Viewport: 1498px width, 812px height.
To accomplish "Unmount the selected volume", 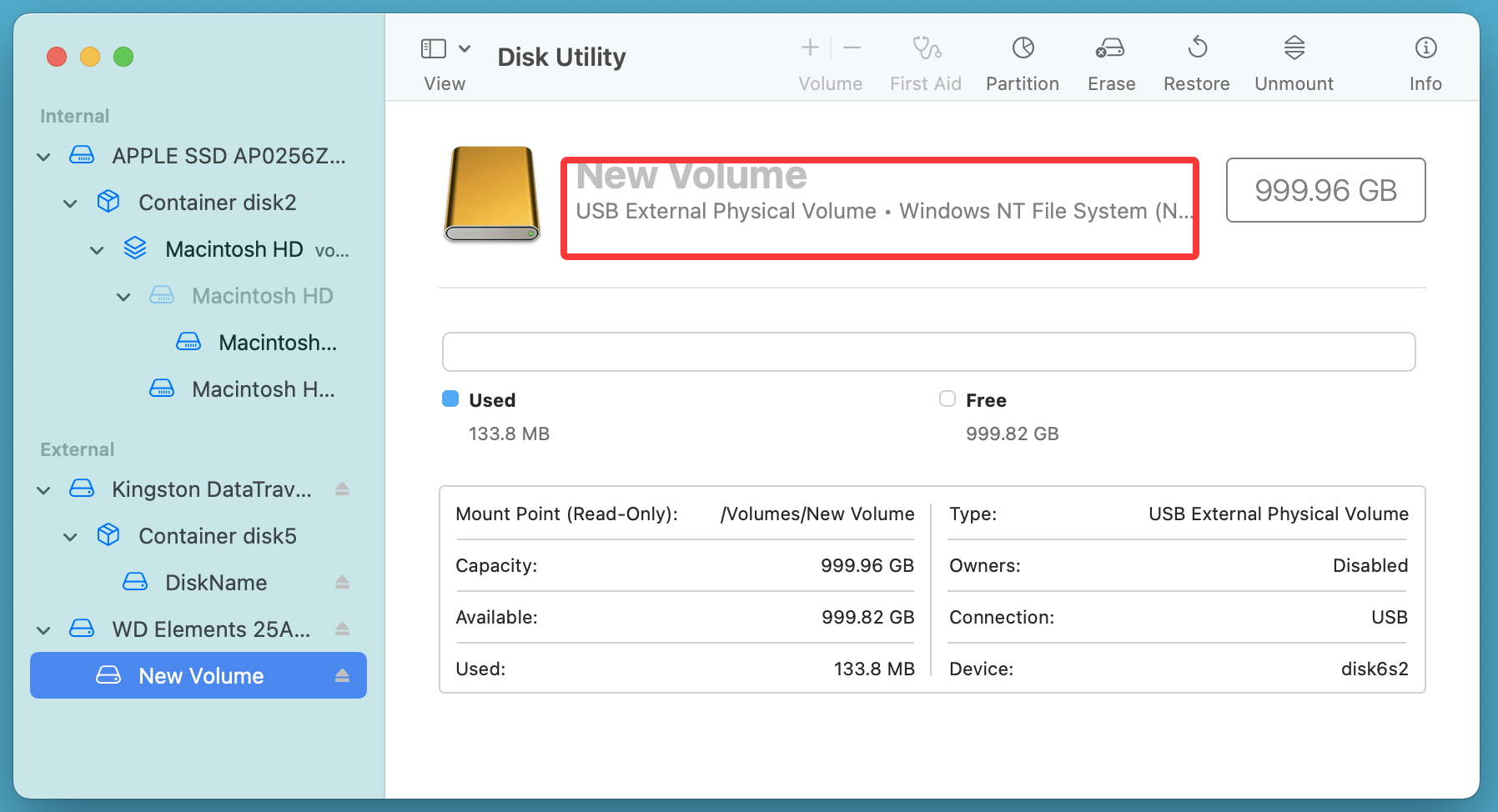I will [1294, 48].
